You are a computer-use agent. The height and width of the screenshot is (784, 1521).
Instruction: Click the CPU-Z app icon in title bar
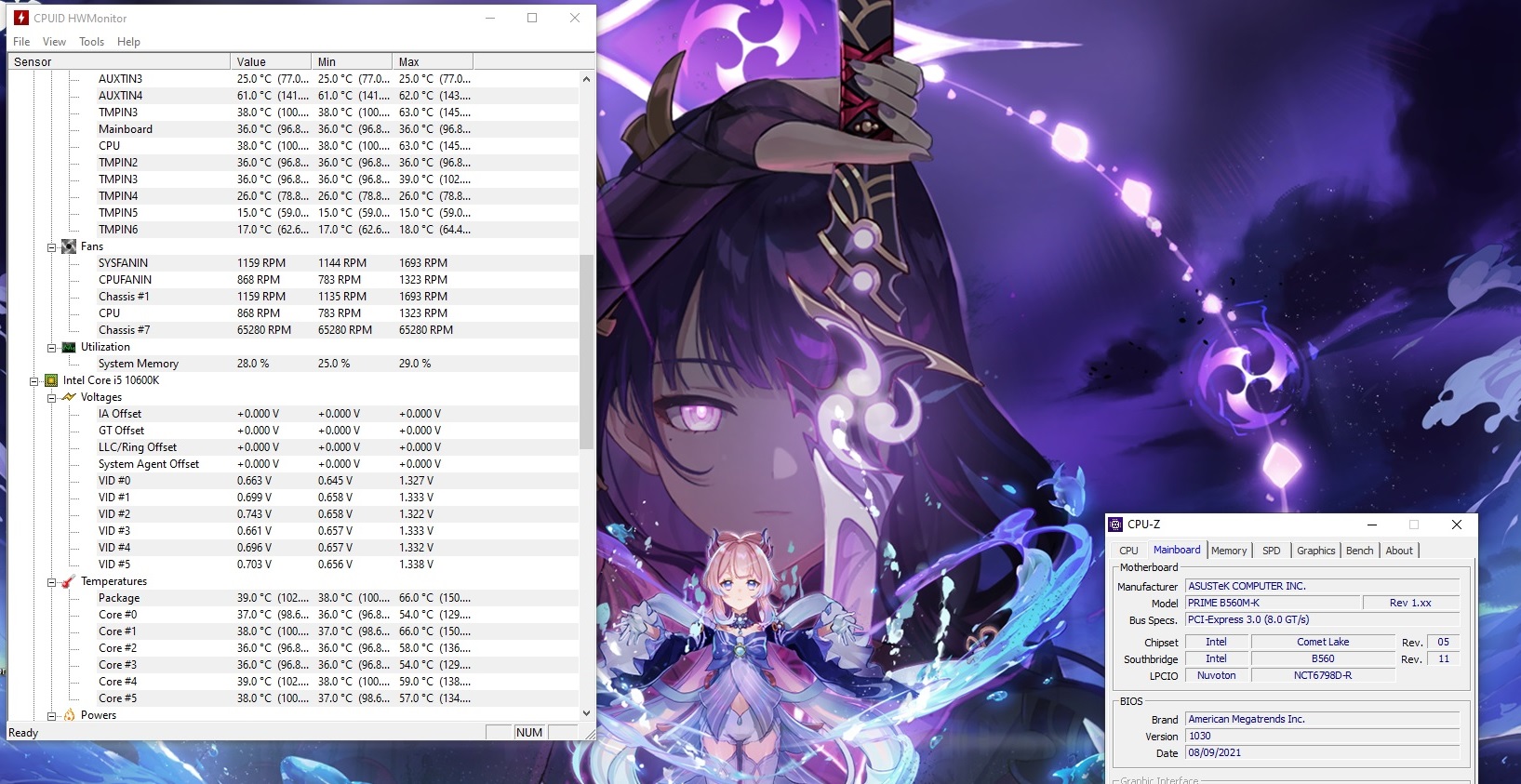tap(1115, 525)
